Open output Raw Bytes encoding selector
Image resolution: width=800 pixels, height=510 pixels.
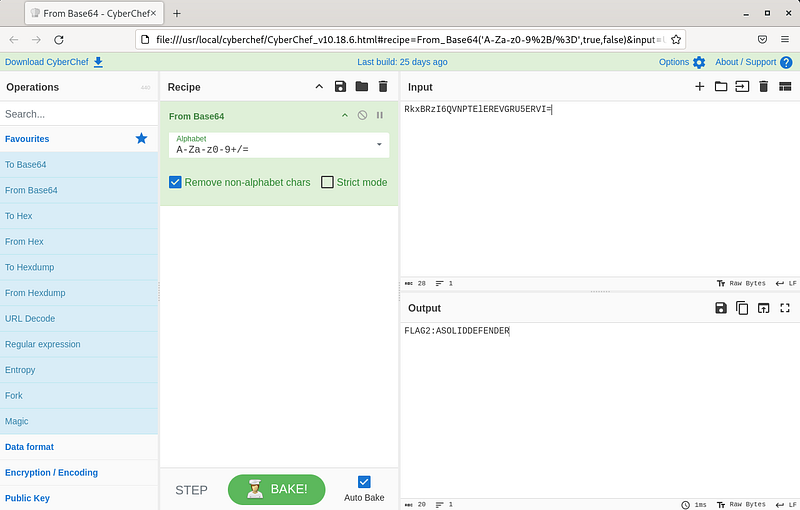[741, 504]
